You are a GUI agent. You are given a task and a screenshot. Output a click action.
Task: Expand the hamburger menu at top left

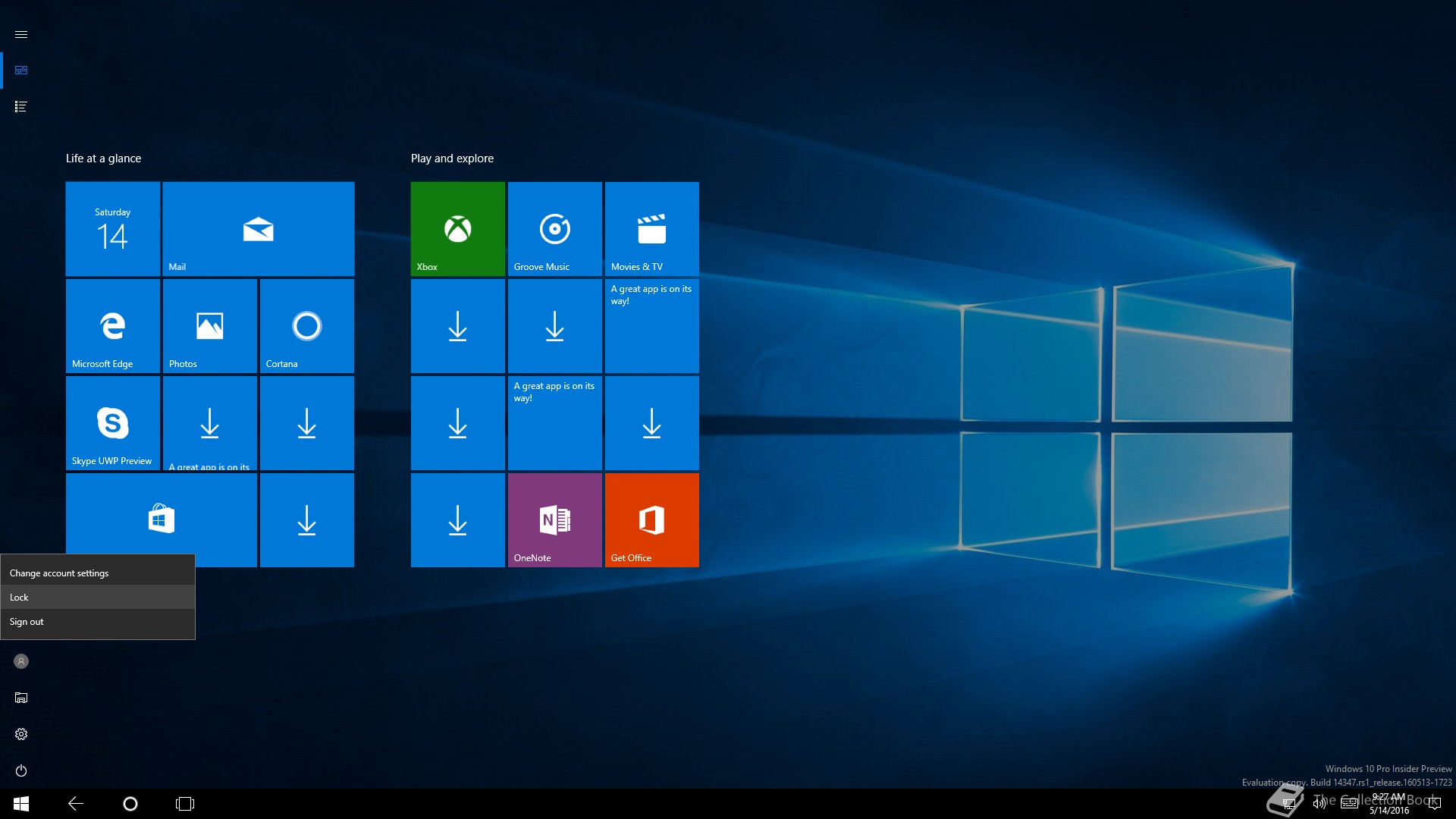pos(21,34)
